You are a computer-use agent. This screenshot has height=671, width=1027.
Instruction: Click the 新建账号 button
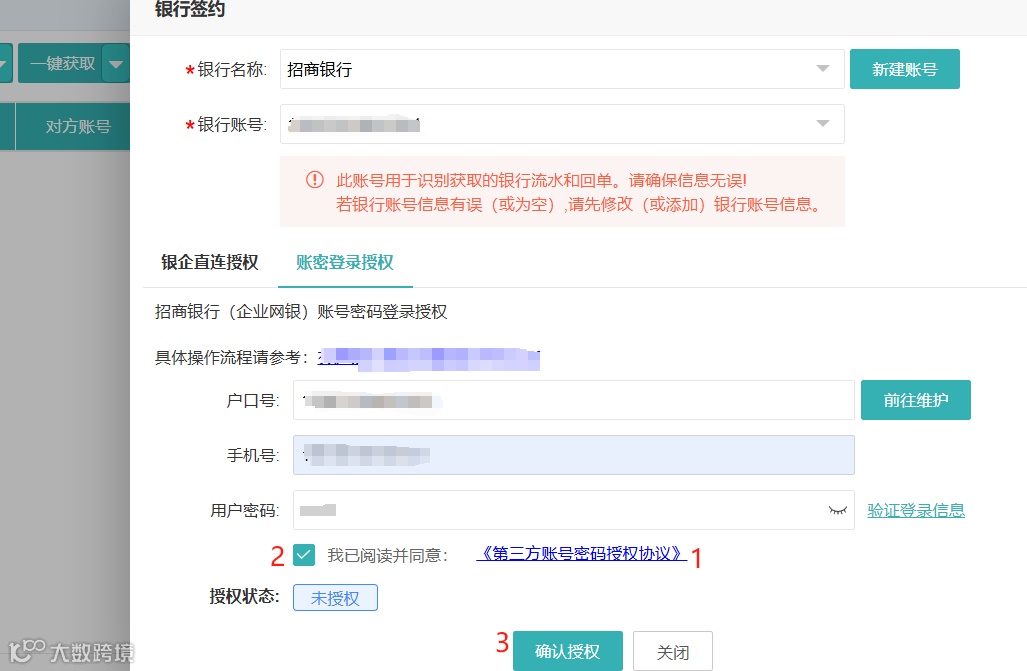[905, 69]
